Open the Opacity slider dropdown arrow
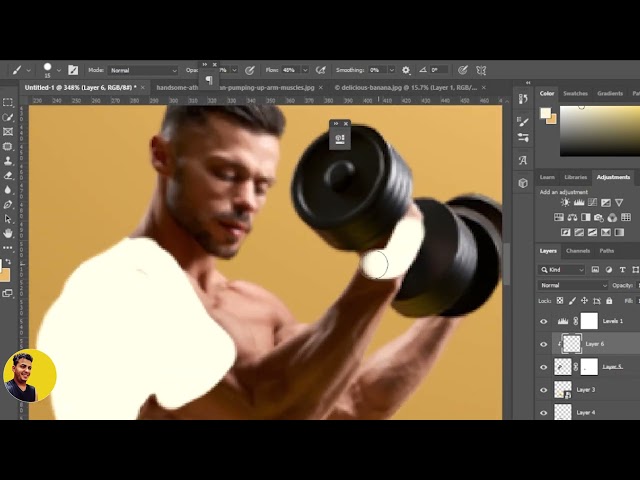Screen dimensions: 640x480 coord(234,70)
